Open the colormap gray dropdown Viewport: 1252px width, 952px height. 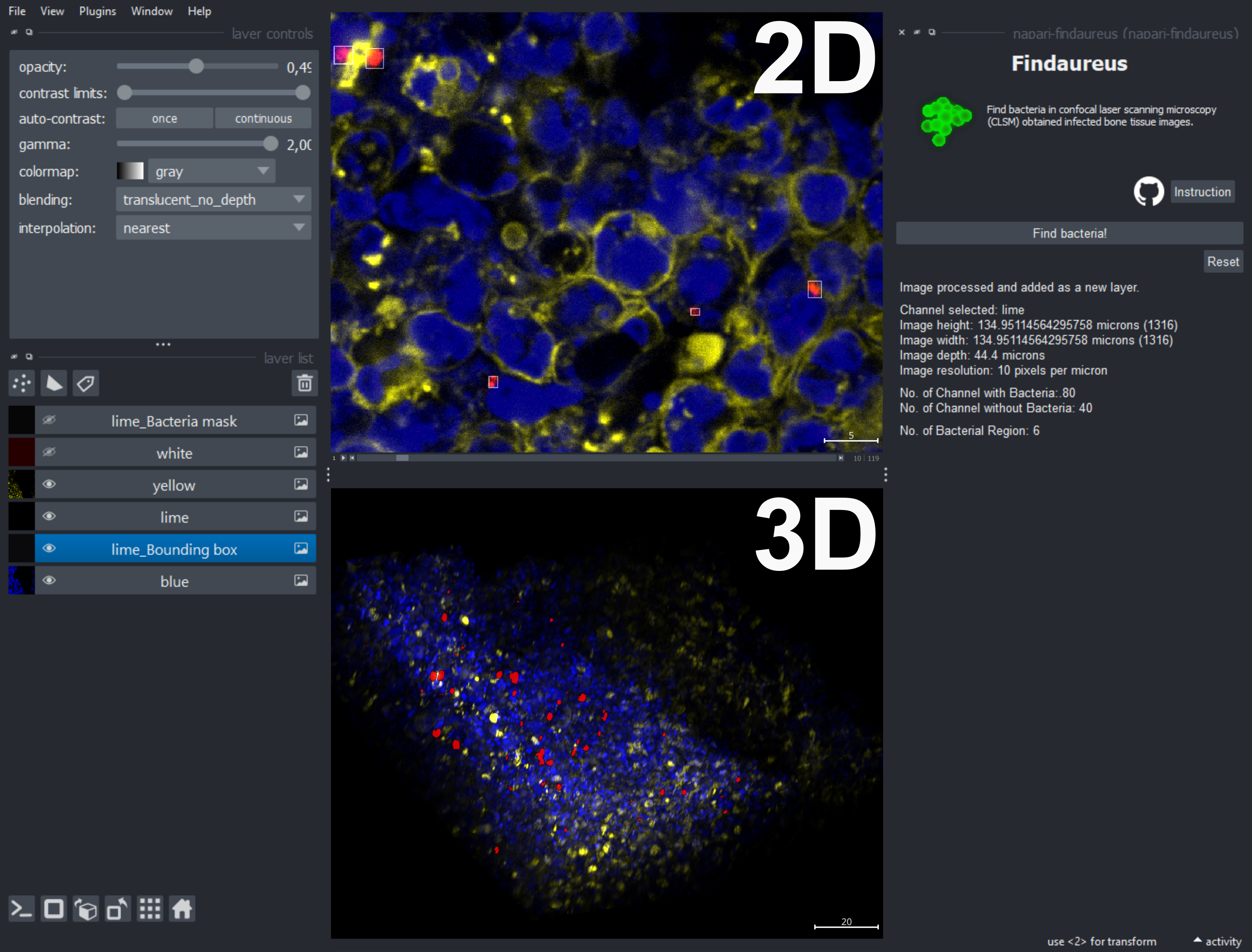(211, 171)
